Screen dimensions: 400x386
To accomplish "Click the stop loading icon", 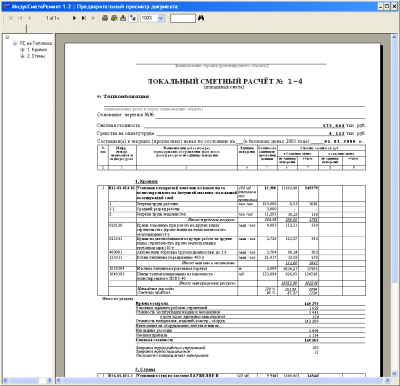I will 93,18.
